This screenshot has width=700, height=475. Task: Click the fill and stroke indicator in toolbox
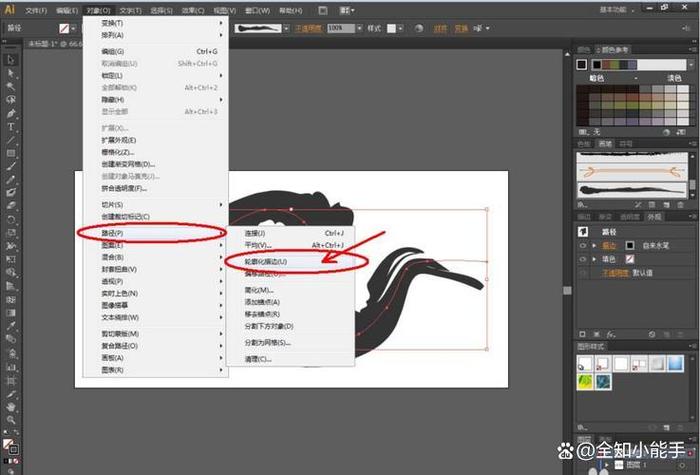click(11, 446)
